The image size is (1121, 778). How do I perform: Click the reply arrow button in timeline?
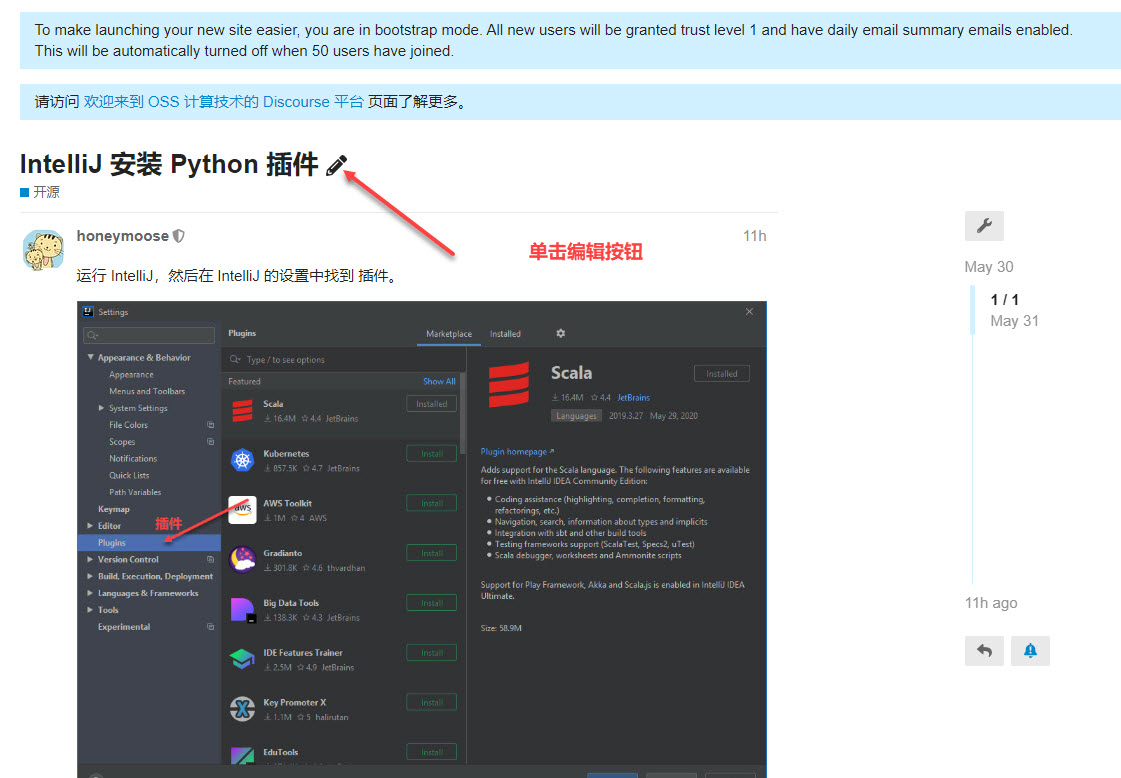tap(984, 651)
